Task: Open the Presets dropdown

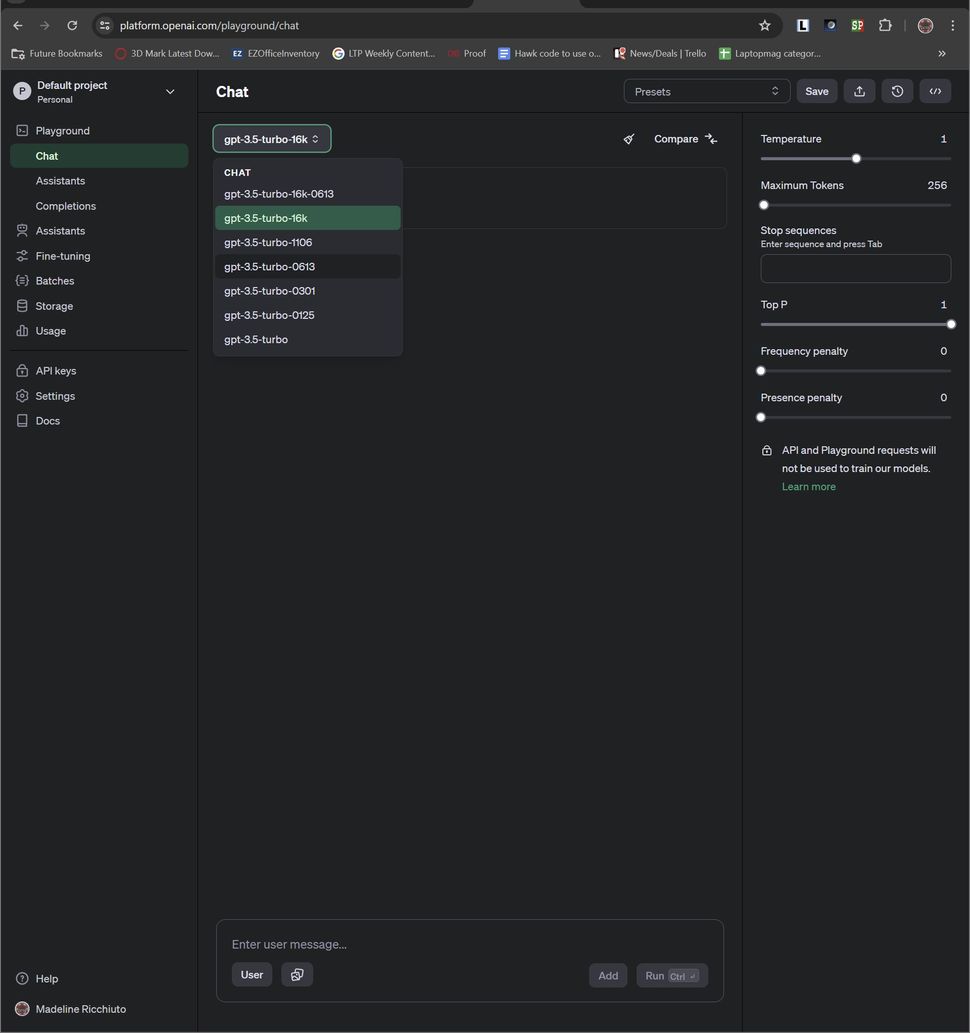Action: [706, 91]
